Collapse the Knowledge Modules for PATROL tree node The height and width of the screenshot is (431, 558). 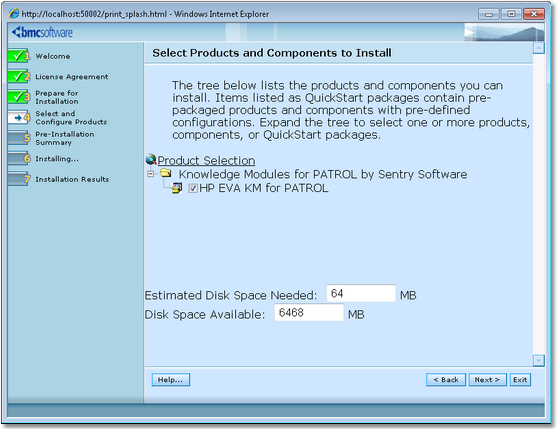tap(151, 174)
